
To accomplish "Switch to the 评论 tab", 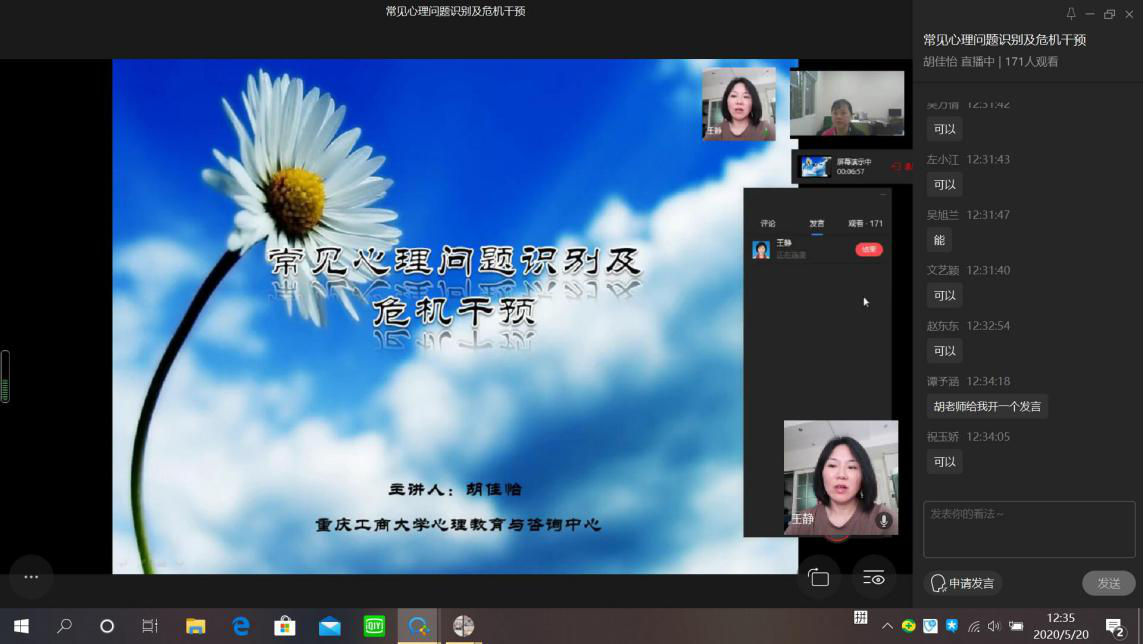I will pos(768,224).
